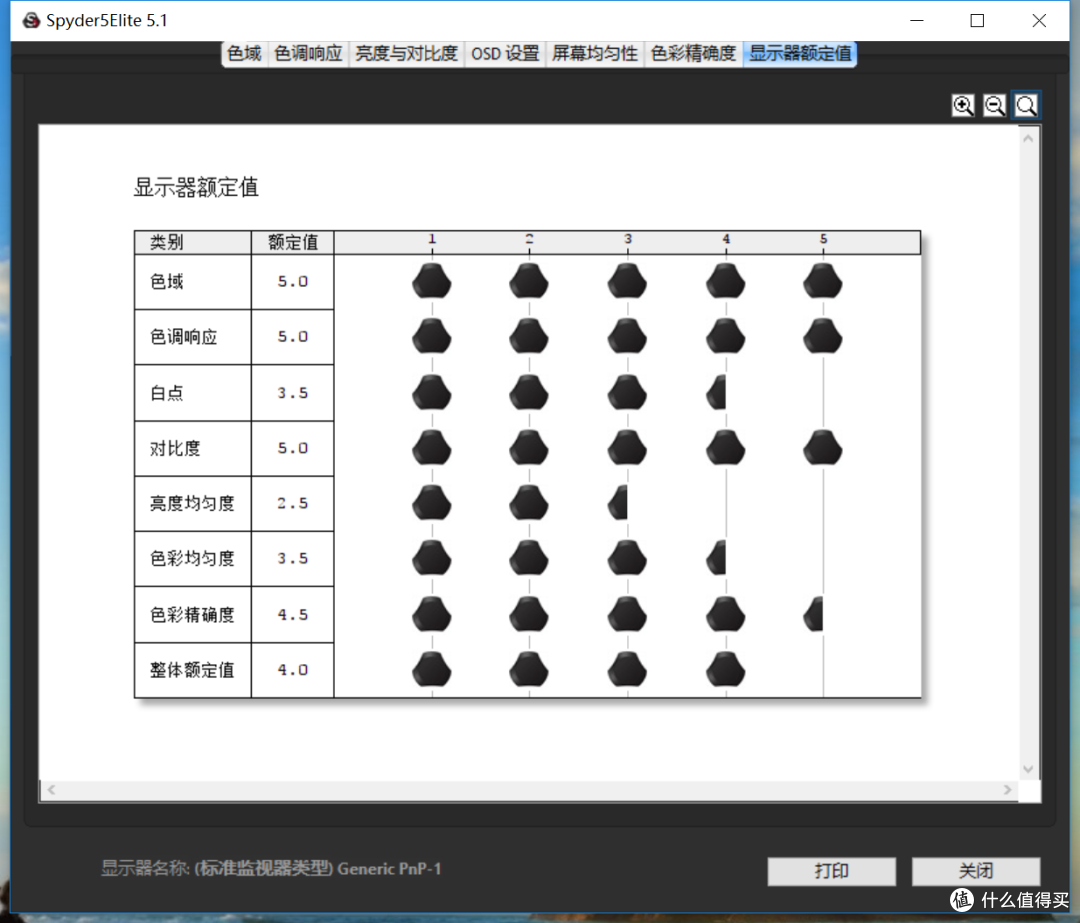The height and width of the screenshot is (923, 1080).
Task: Switch to the OSD 设置 tab
Action: point(505,54)
